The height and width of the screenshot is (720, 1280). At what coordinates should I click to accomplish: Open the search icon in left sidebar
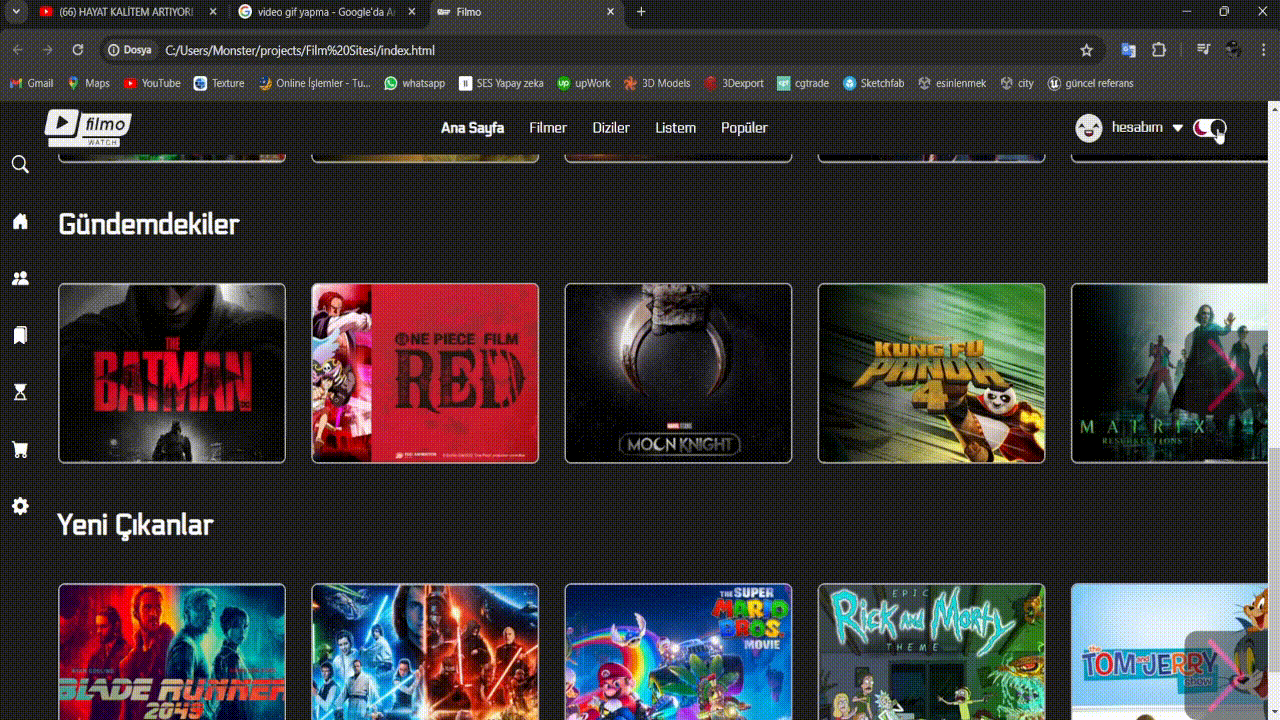(20, 164)
